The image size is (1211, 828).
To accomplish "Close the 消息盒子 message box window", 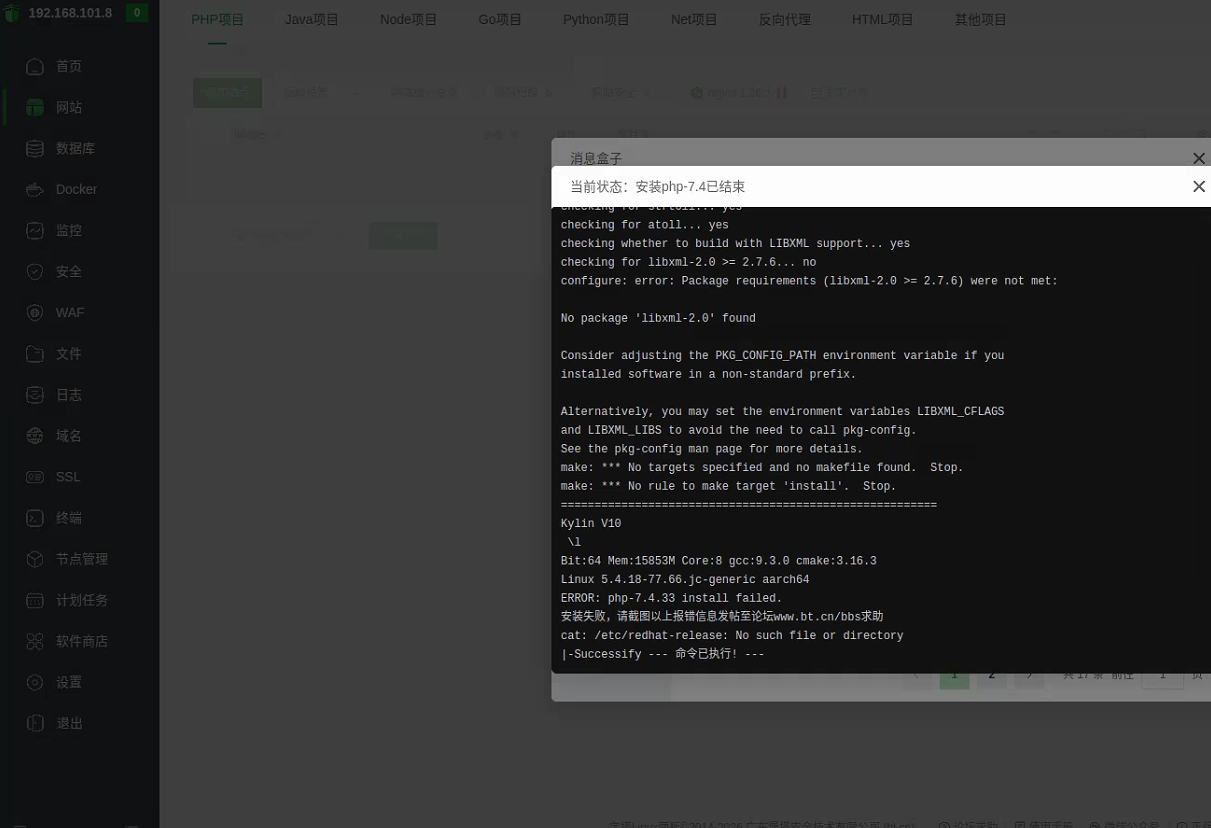I will (1199, 158).
